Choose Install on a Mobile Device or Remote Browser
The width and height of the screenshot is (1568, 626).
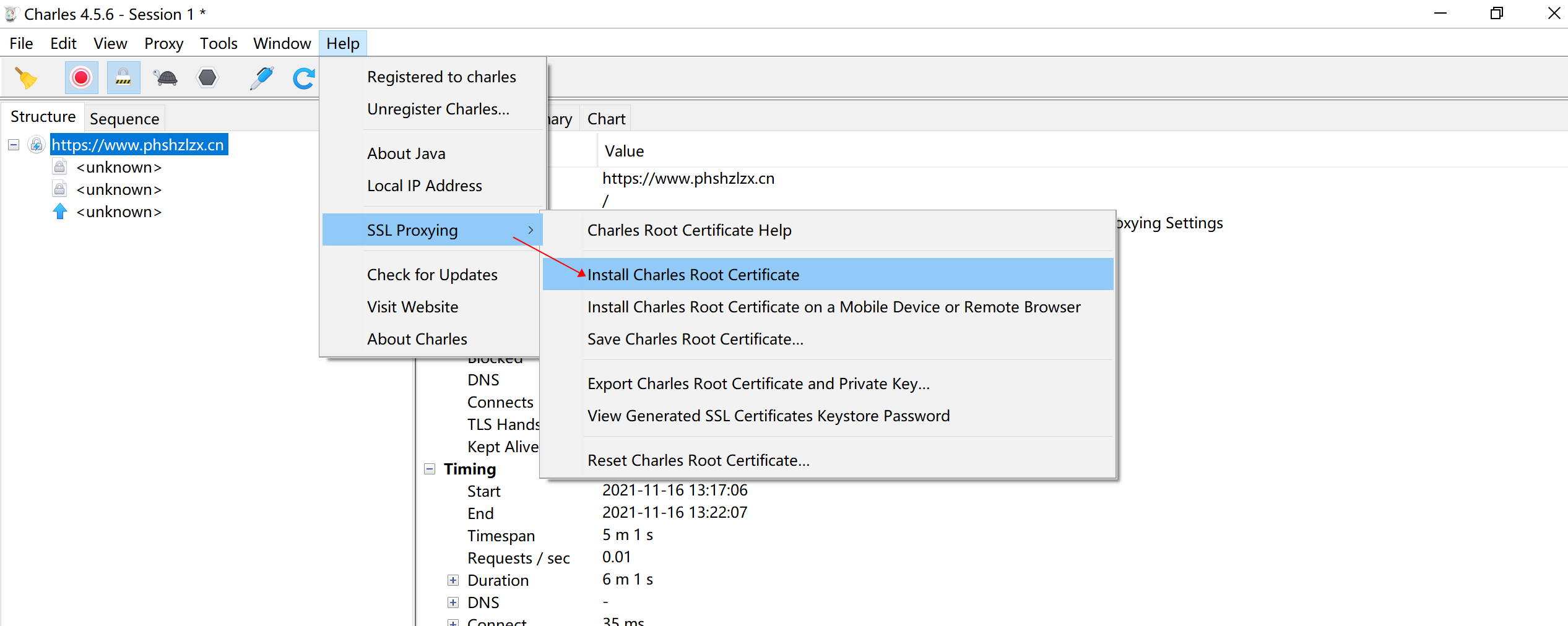828,307
